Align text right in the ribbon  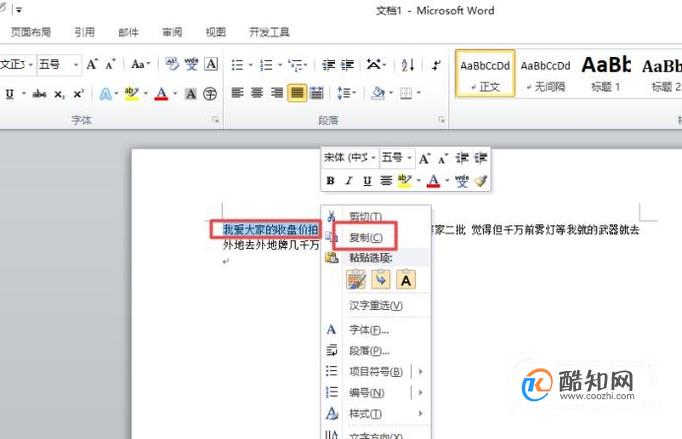tap(277, 93)
